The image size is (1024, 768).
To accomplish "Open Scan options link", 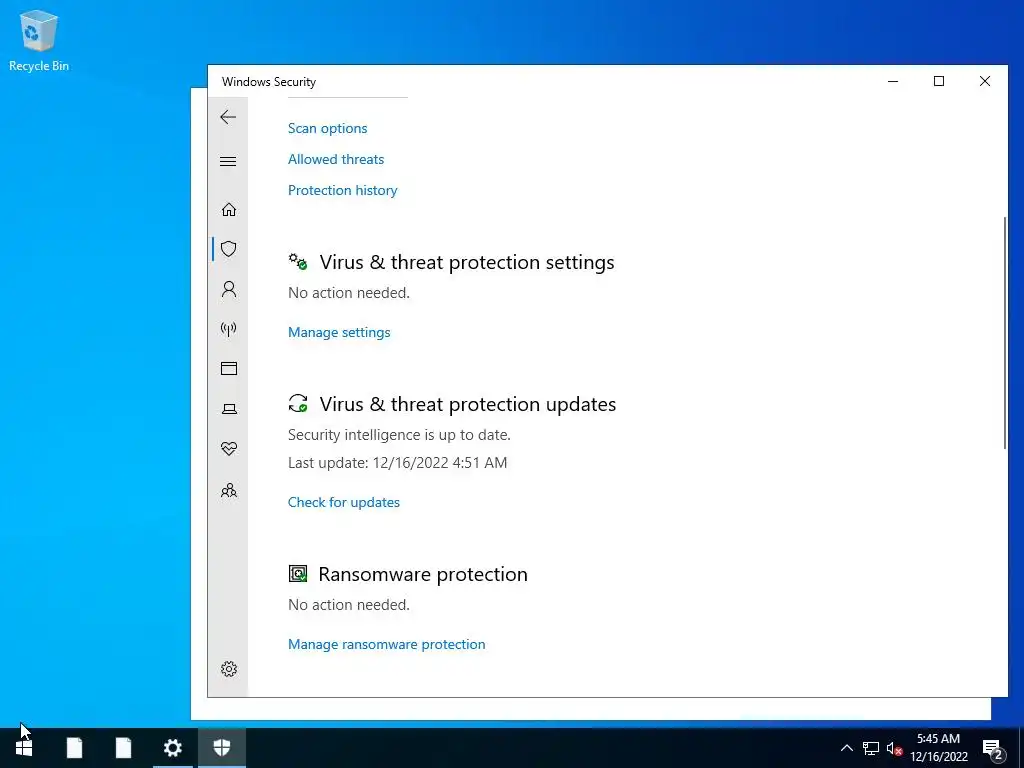I will pyautogui.click(x=327, y=128).
